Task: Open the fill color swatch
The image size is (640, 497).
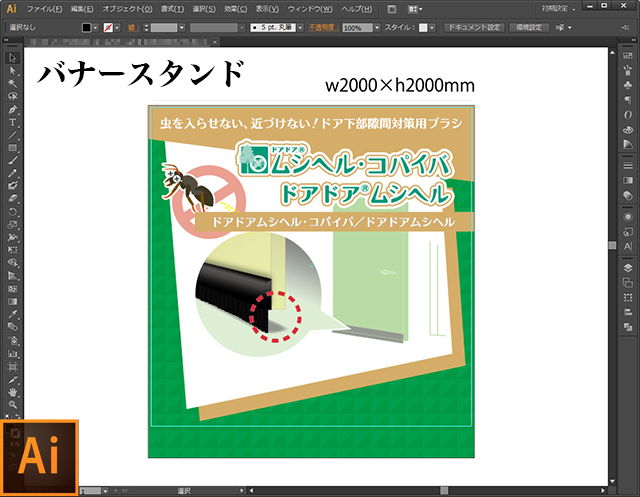Action: tap(87, 27)
